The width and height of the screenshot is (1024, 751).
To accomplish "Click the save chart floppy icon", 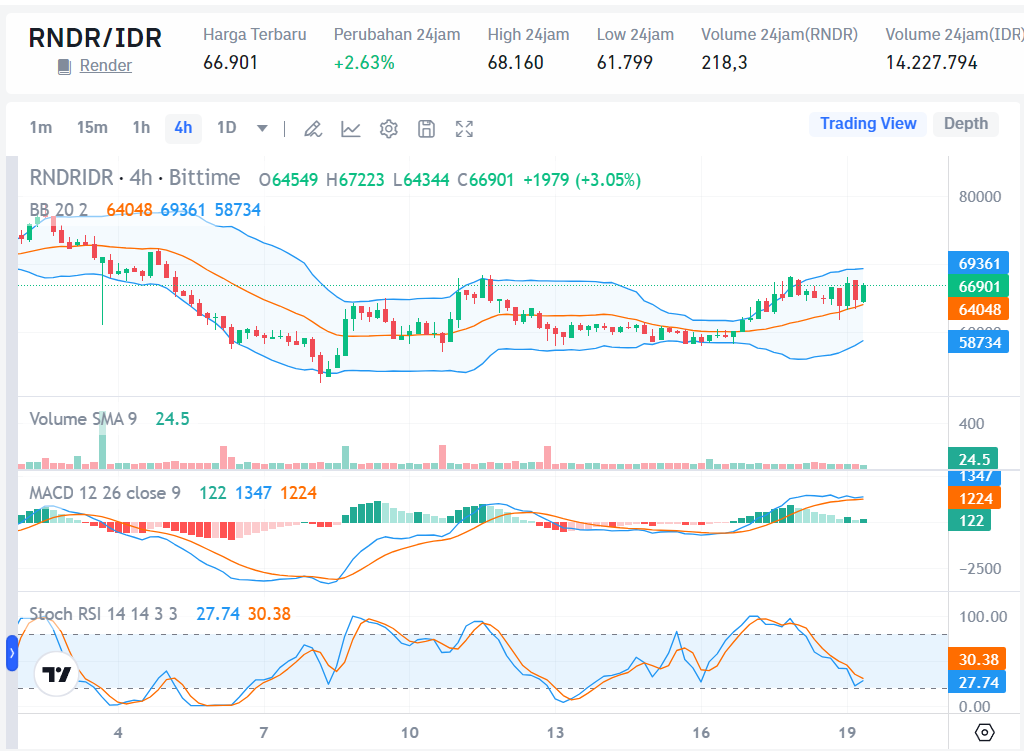I will coord(426,129).
